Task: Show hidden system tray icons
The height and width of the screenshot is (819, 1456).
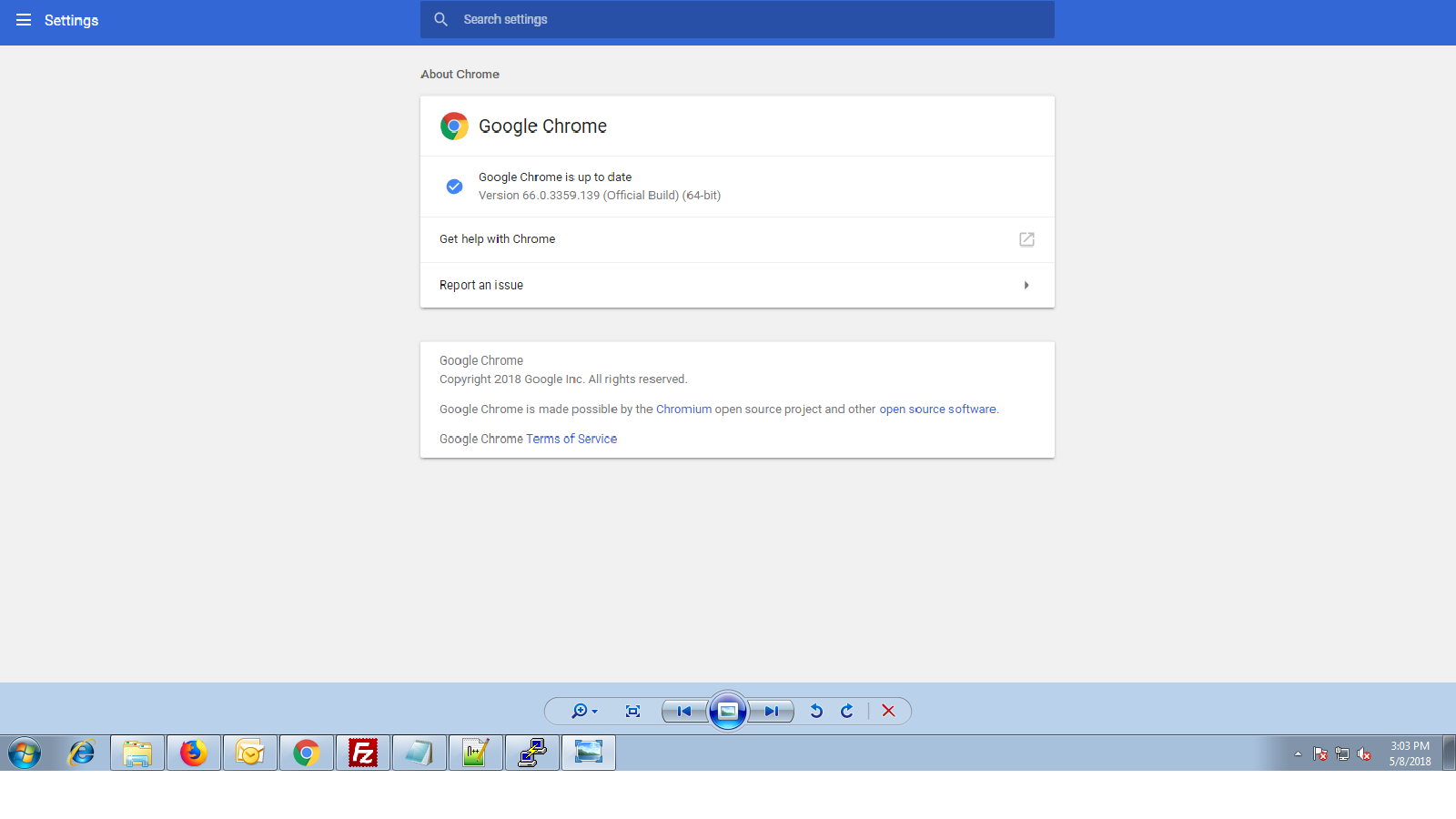Action: tap(1298, 754)
